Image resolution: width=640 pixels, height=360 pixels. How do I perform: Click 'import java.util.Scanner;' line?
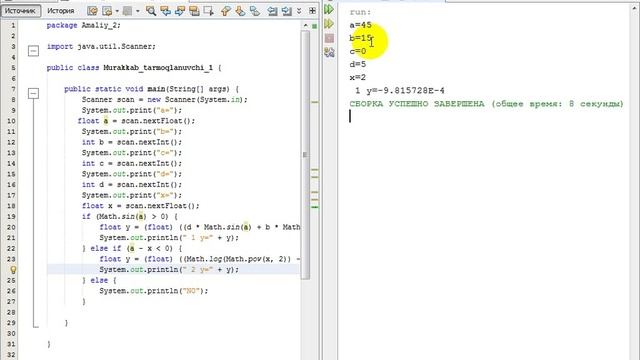point(101,47)
